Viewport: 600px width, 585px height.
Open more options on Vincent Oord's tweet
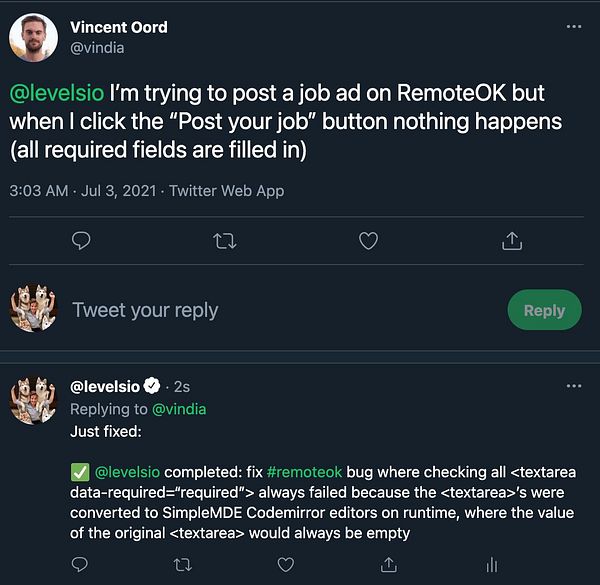573,26
